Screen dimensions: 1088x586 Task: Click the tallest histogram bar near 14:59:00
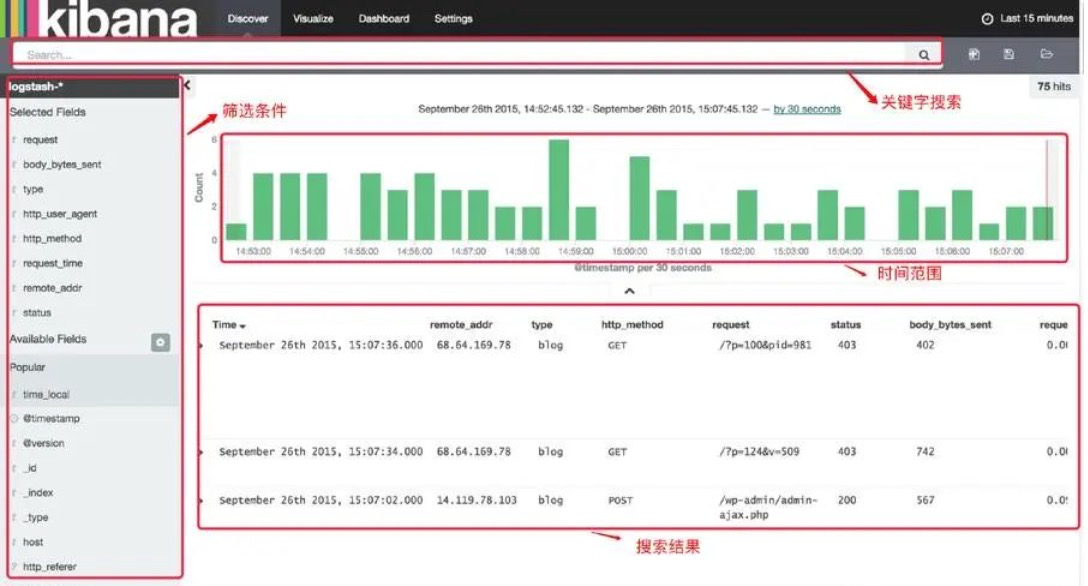tap(559, 190)
